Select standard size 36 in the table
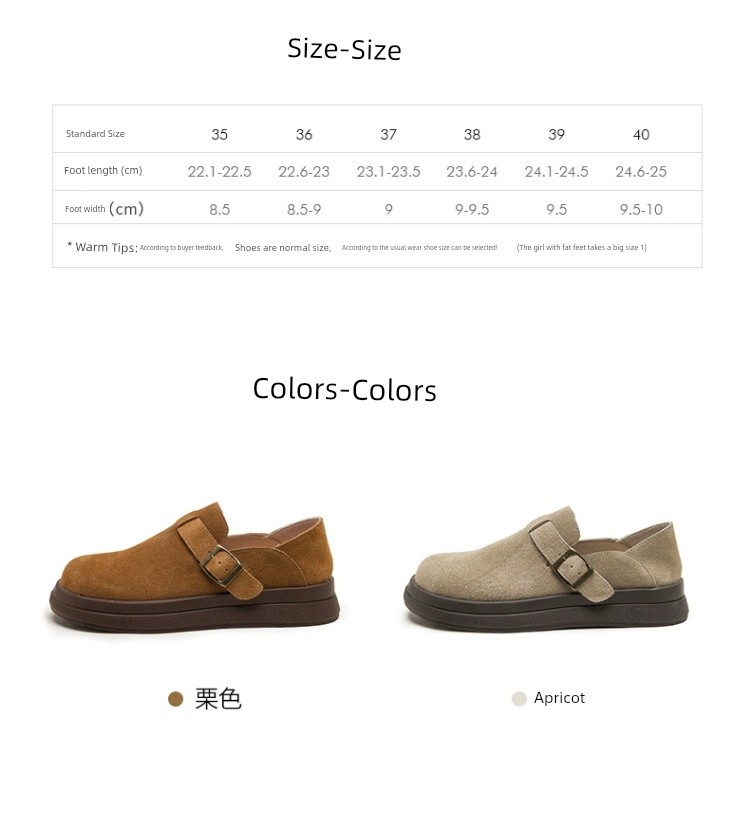Viewport: 750px width, 832px height. [x=304, y=134]
